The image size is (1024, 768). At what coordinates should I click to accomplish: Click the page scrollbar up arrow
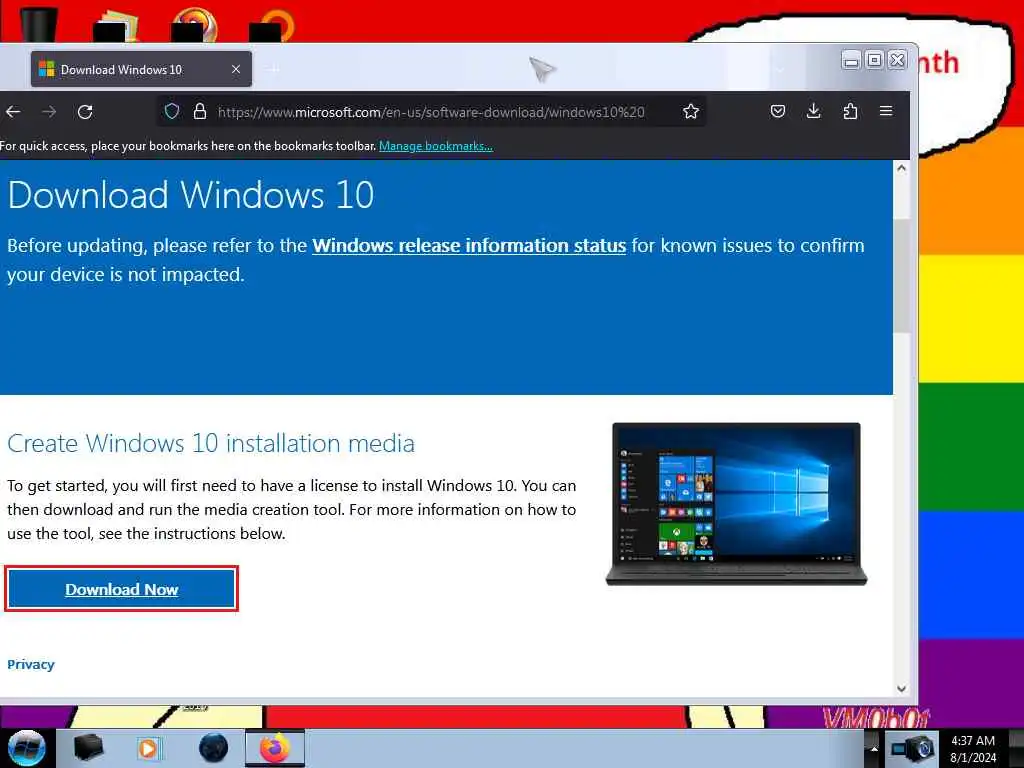(x=901, y=168)
